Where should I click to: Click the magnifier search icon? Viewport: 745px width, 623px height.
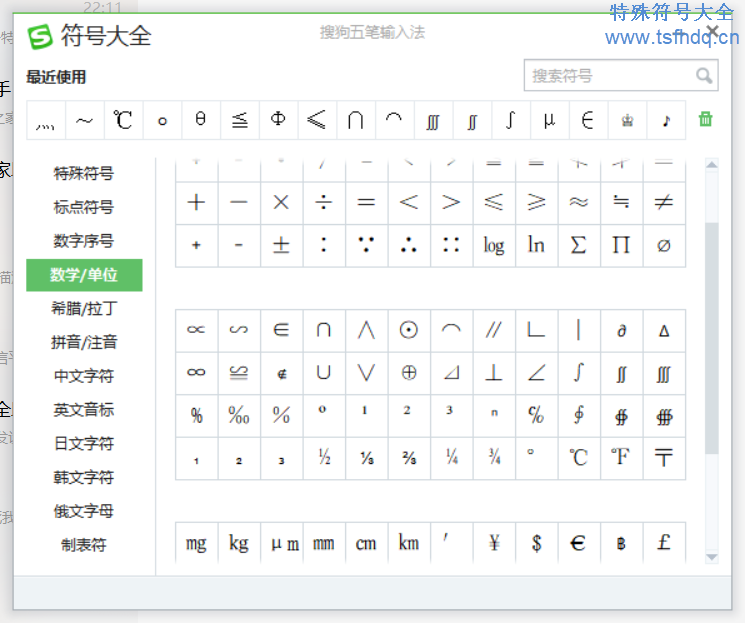point(704,76)
